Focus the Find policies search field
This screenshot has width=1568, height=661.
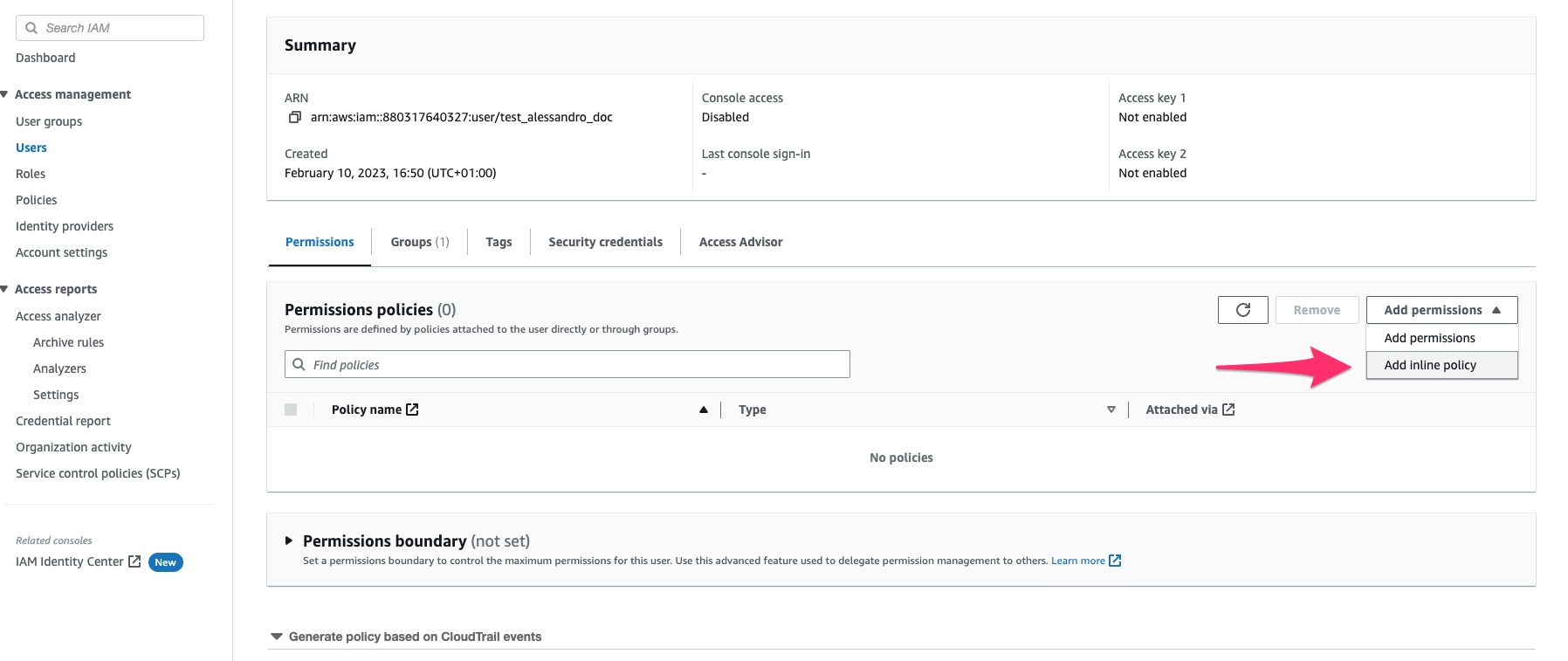[x=567, y=364]
